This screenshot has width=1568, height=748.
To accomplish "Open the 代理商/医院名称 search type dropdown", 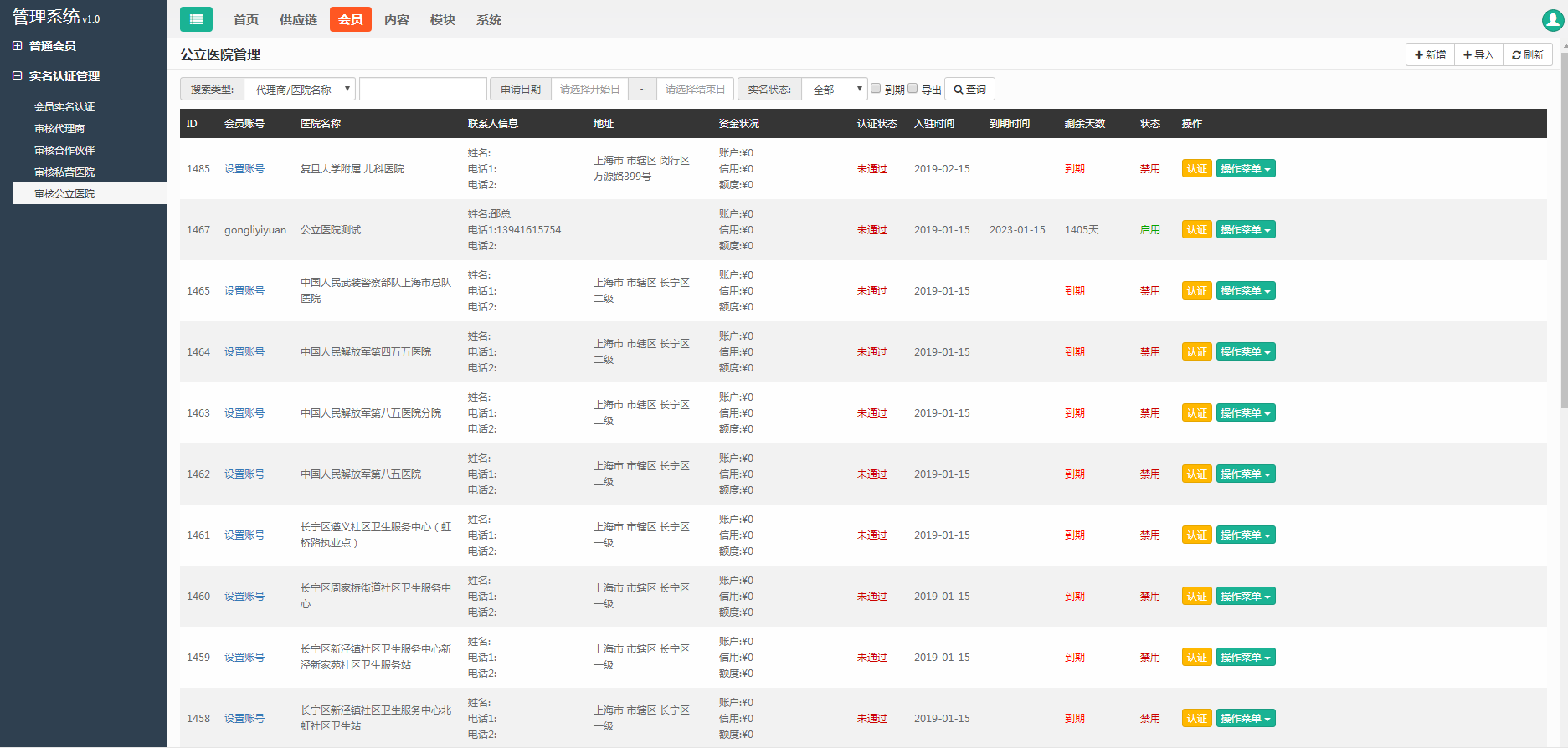I will [x=300, y=89].
